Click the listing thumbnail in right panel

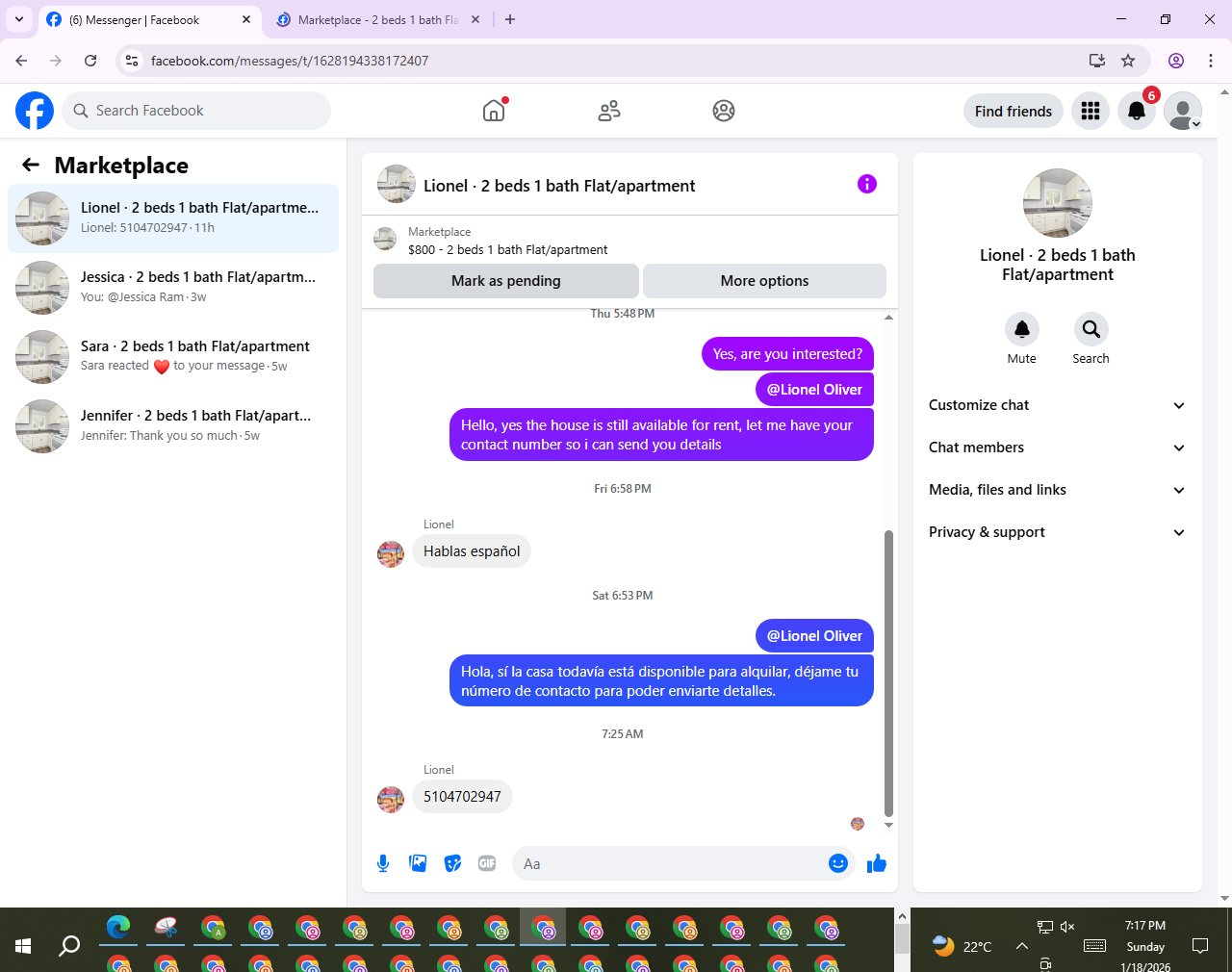coord(1058,203)
